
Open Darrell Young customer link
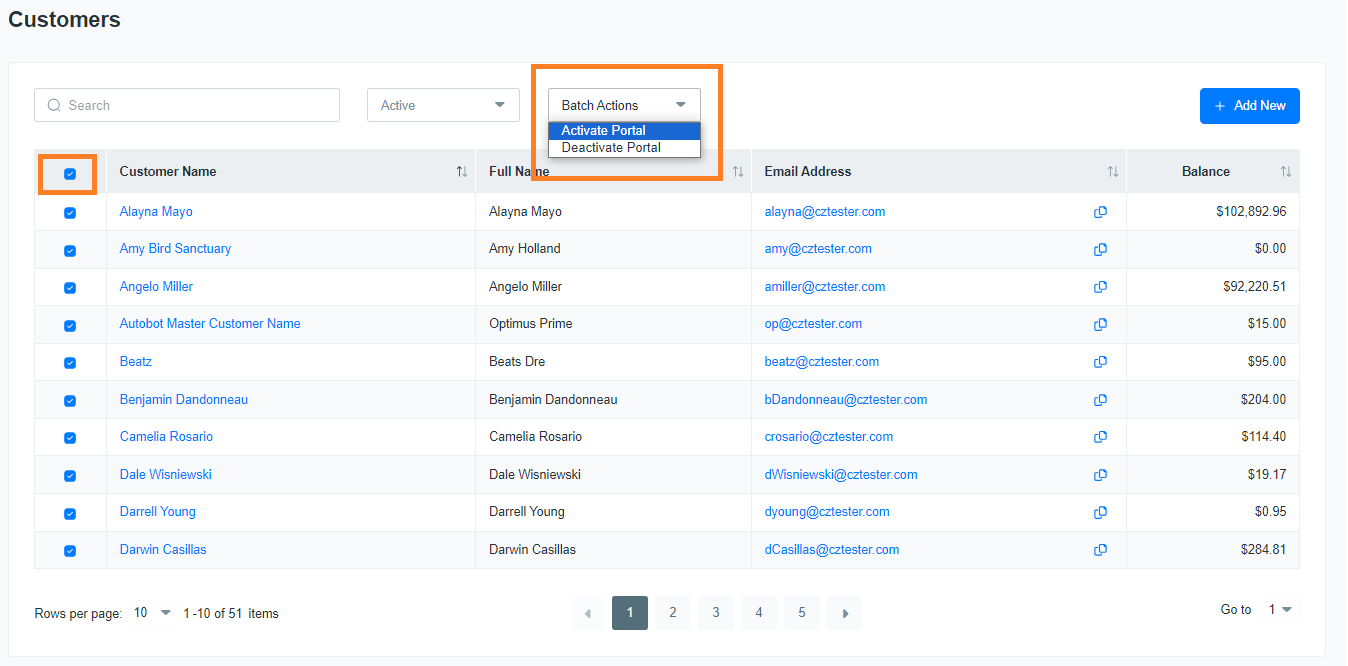tap(158, 512)
